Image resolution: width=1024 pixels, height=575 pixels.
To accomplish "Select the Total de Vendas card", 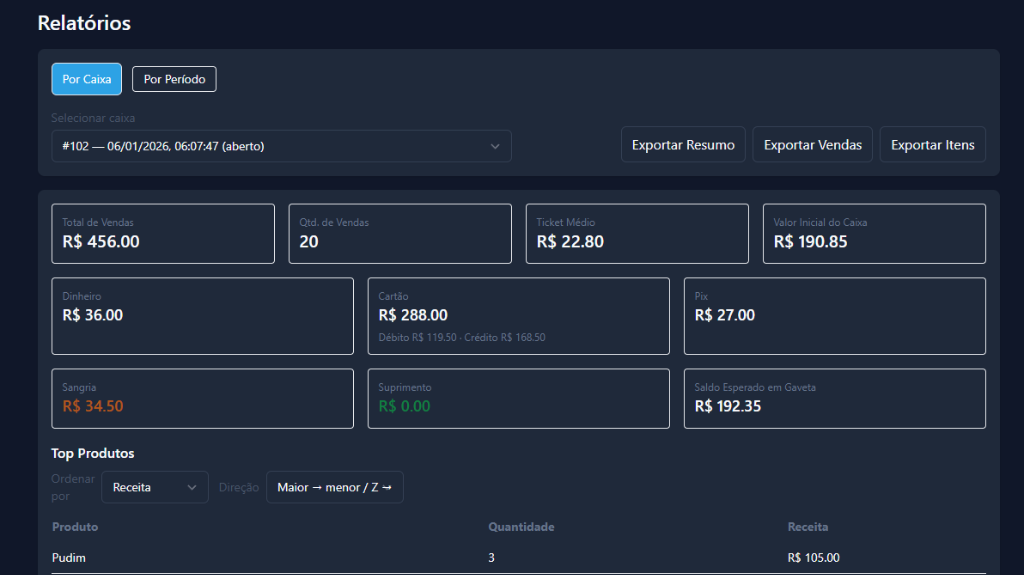I will [x=163, y=234].
